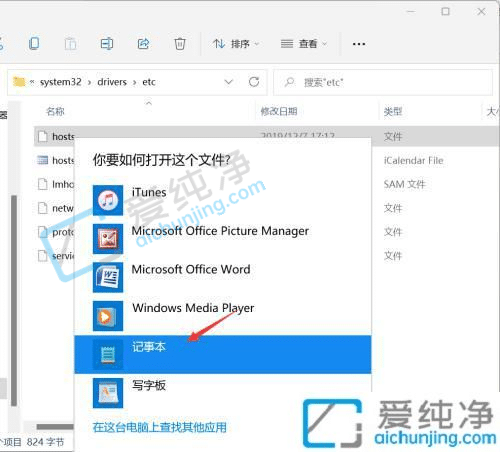500x452 pixels.
Task: Select the protocol file
Action: (56, 232)
